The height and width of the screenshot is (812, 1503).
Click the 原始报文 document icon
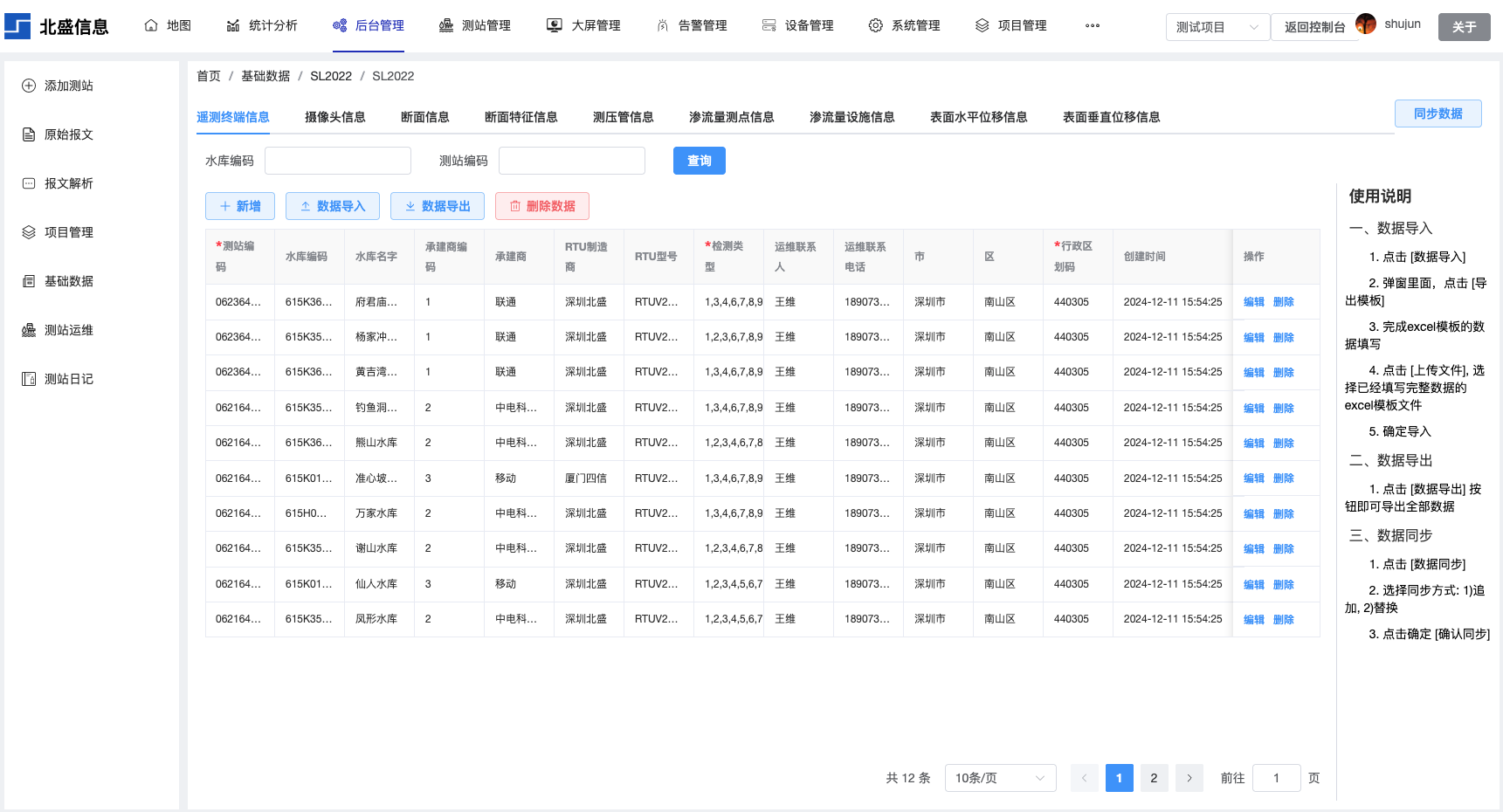click(x=29, y=134)
